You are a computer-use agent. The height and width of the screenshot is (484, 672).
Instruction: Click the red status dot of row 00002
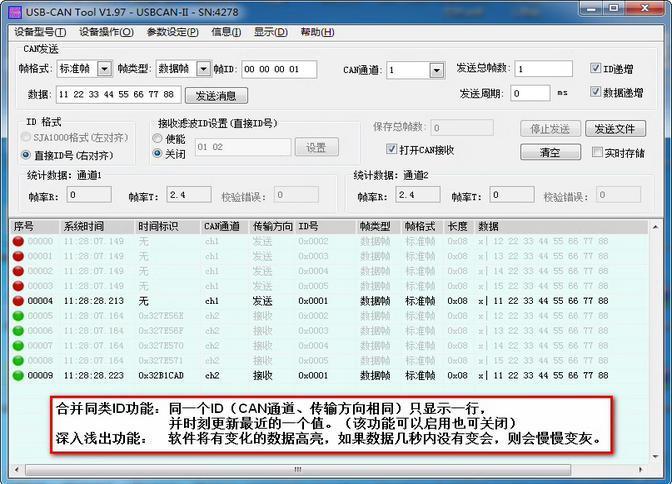pos(18,271)
